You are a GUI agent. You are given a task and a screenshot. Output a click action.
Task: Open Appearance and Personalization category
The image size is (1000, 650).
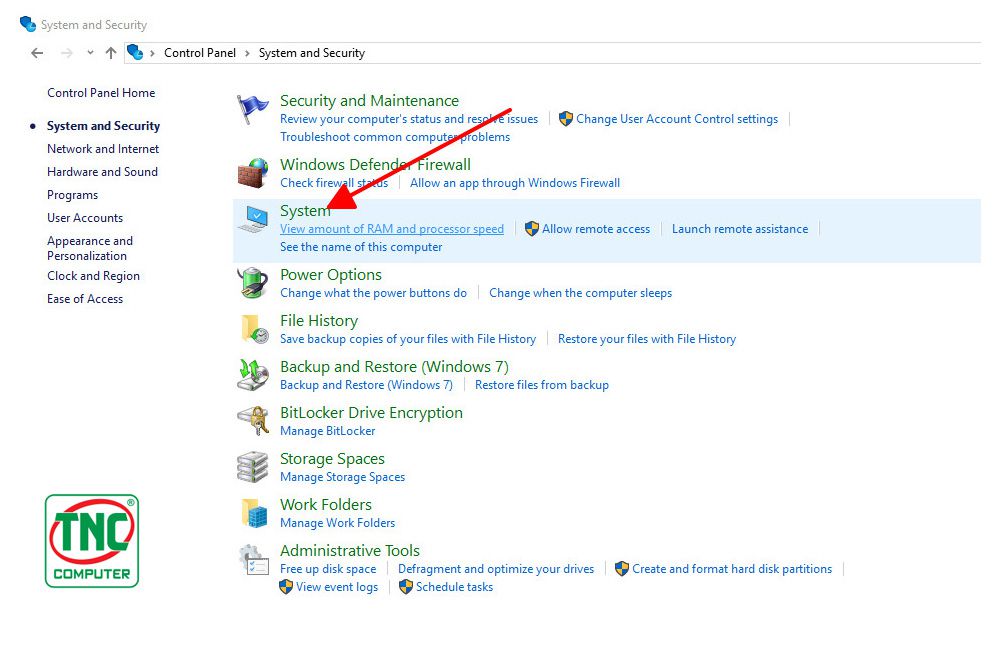pyautogui.click(x=90, y=248)
